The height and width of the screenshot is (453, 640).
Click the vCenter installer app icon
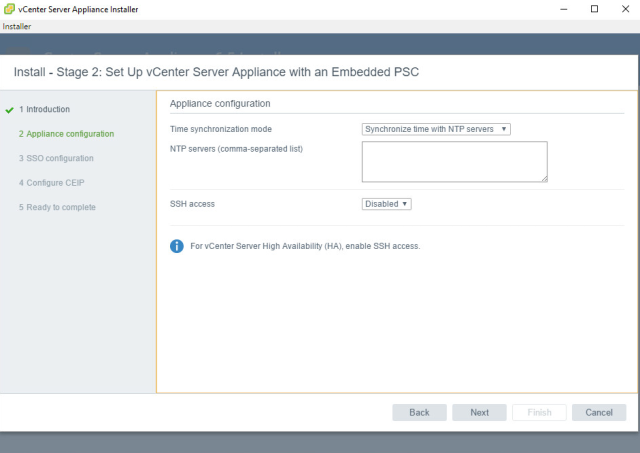(x=9, y=9)
